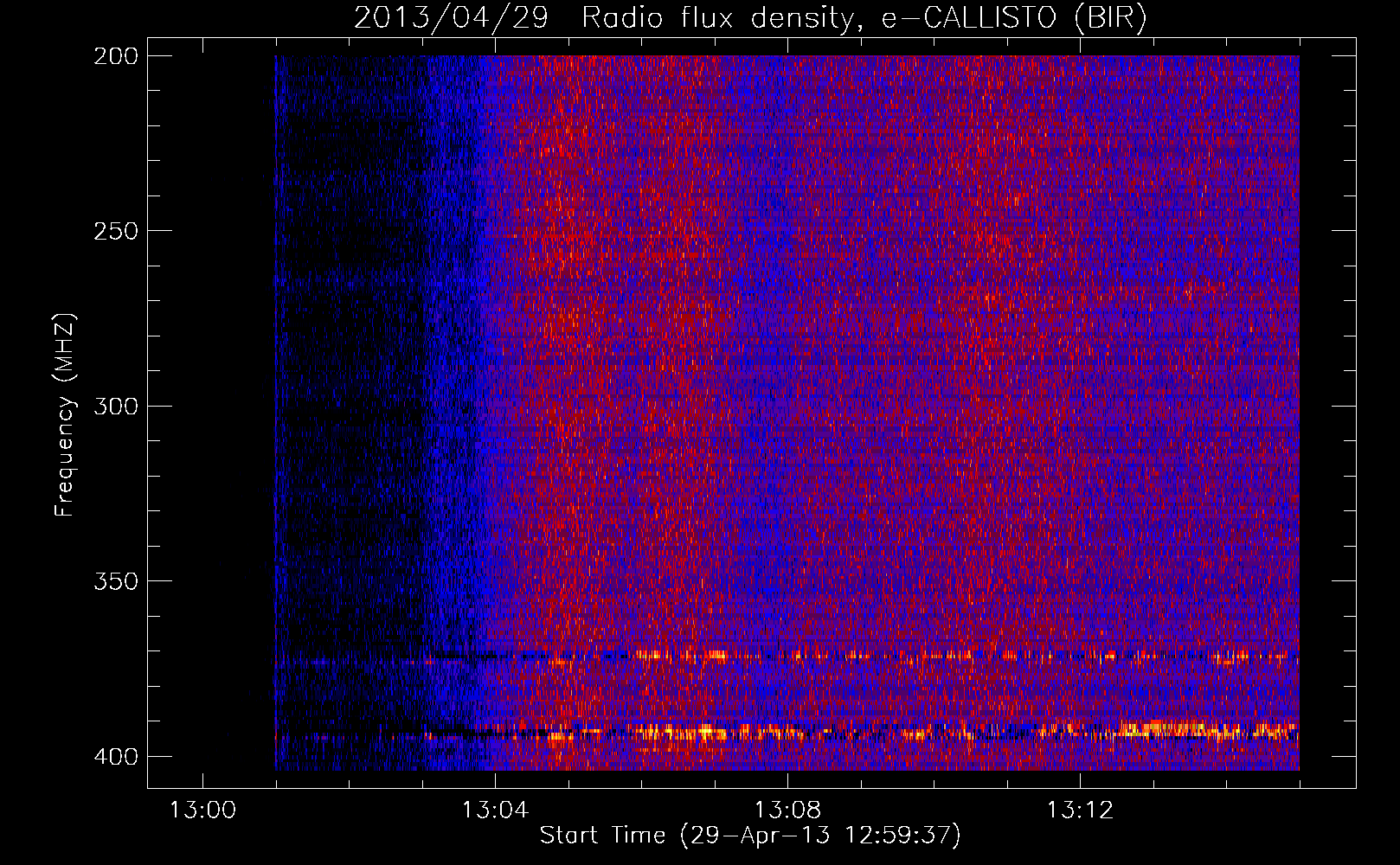This screenshot has width=1400, height=865.
Task: Click the 350 frequency tick label
Action: 115,581
